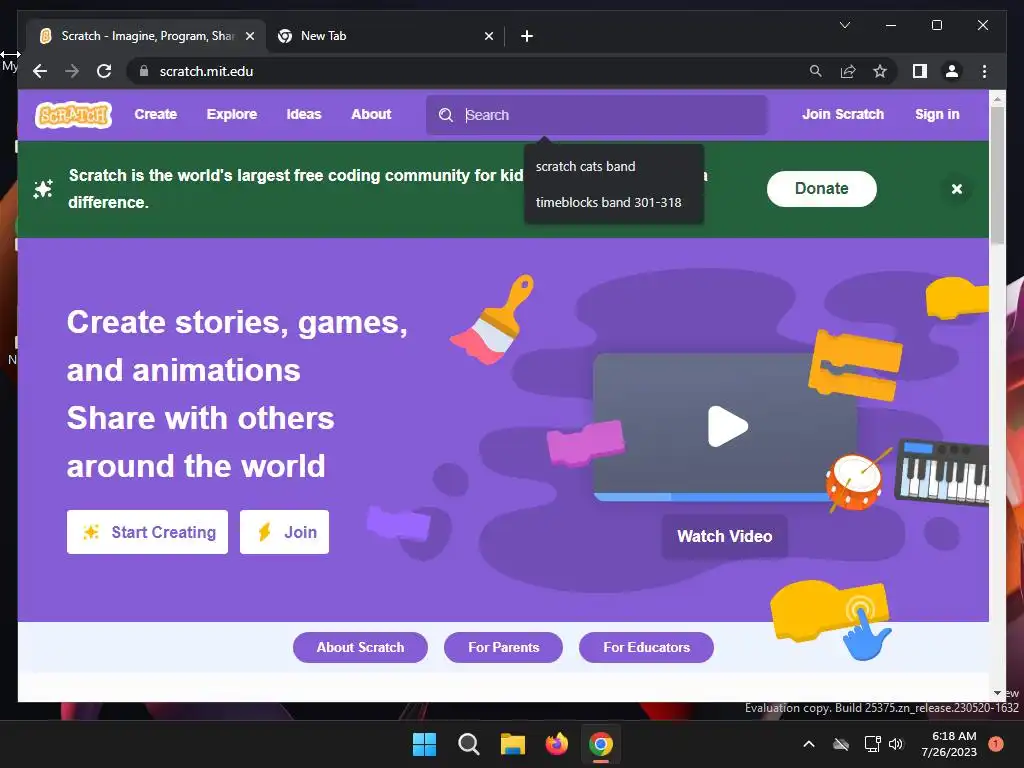The width and height of the screenshot is (1024, 768).
Task: Click the Watch Video button
Action: [x=724, y=536]
